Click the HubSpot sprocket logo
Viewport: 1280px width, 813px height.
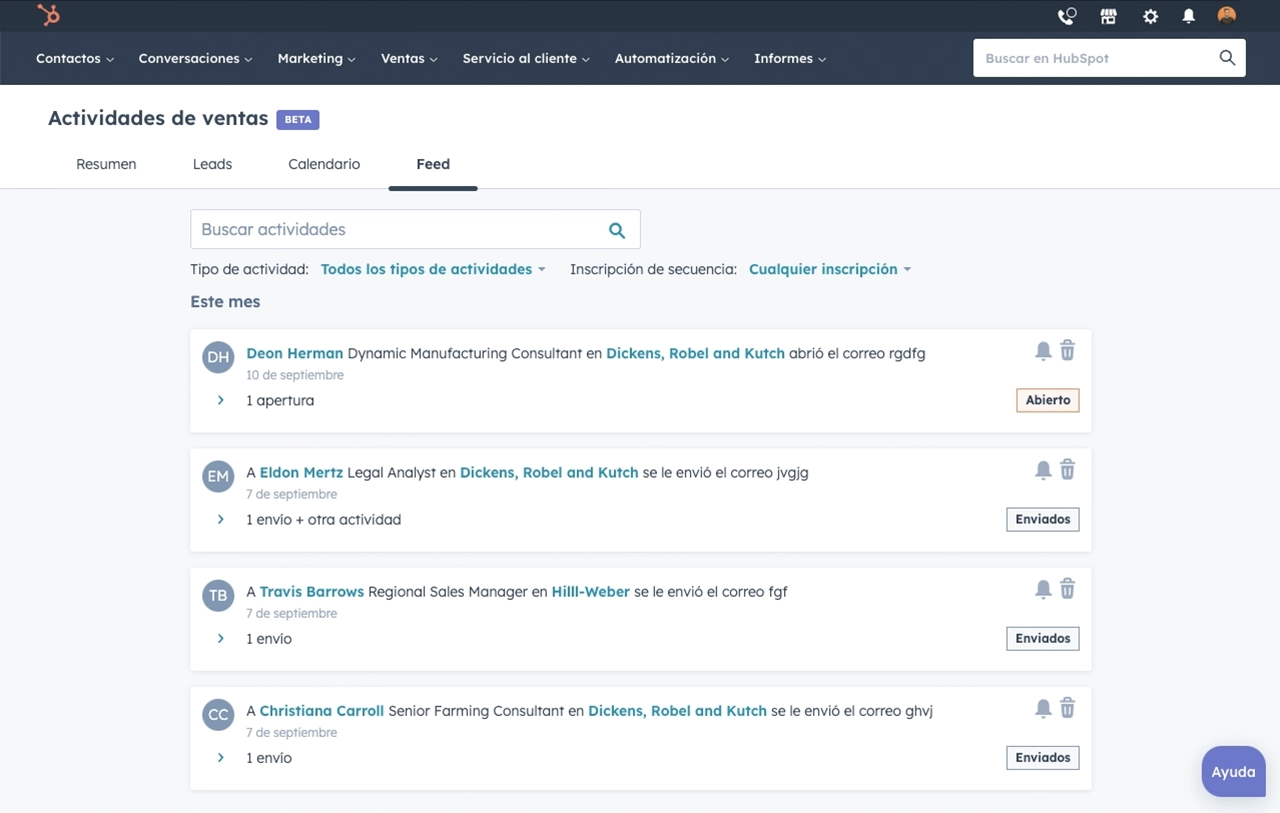[48, 15]
